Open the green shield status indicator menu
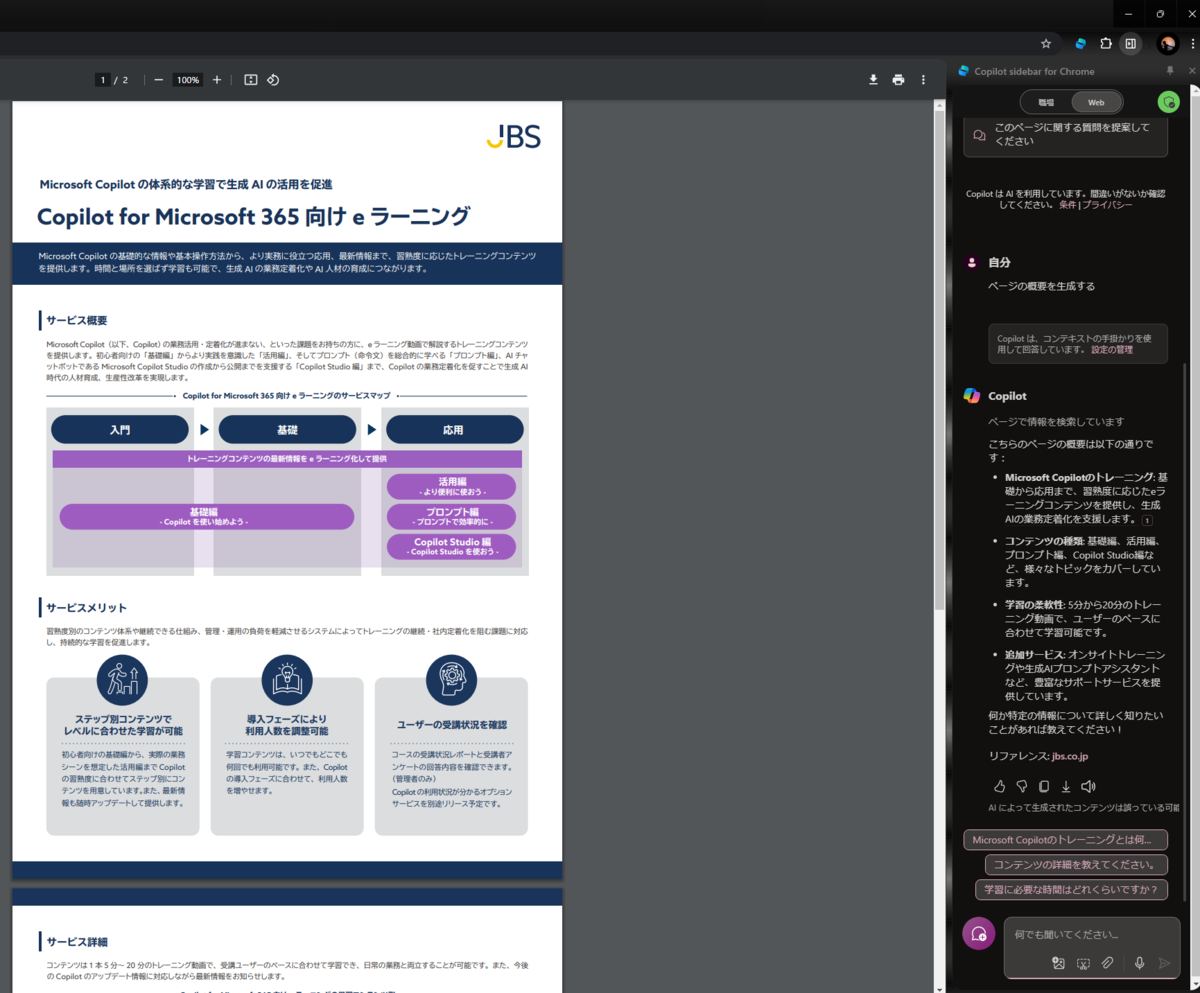Viewport: 1200px width, 993px height. [1168, 101]
